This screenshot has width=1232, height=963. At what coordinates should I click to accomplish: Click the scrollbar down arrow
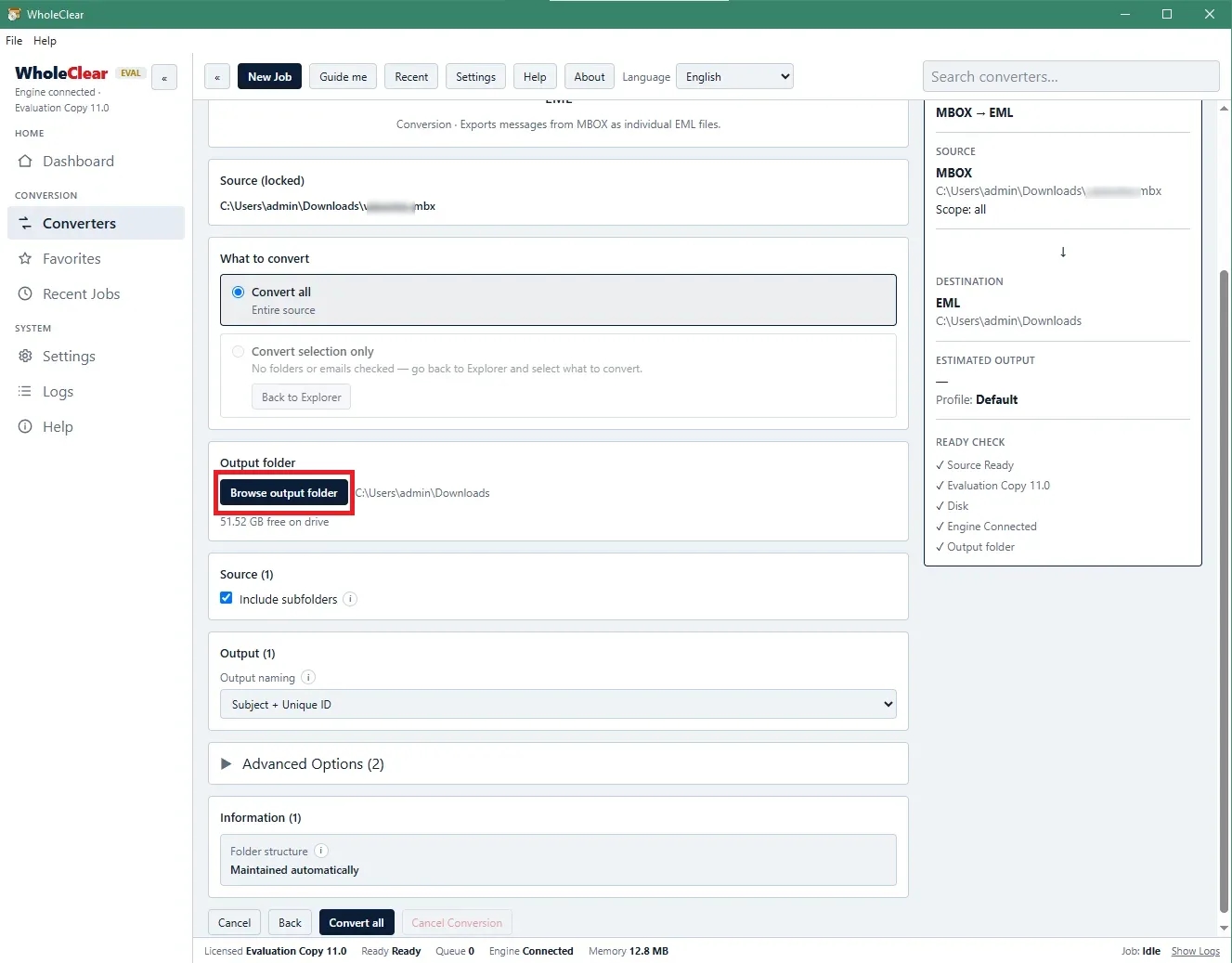1224,928
